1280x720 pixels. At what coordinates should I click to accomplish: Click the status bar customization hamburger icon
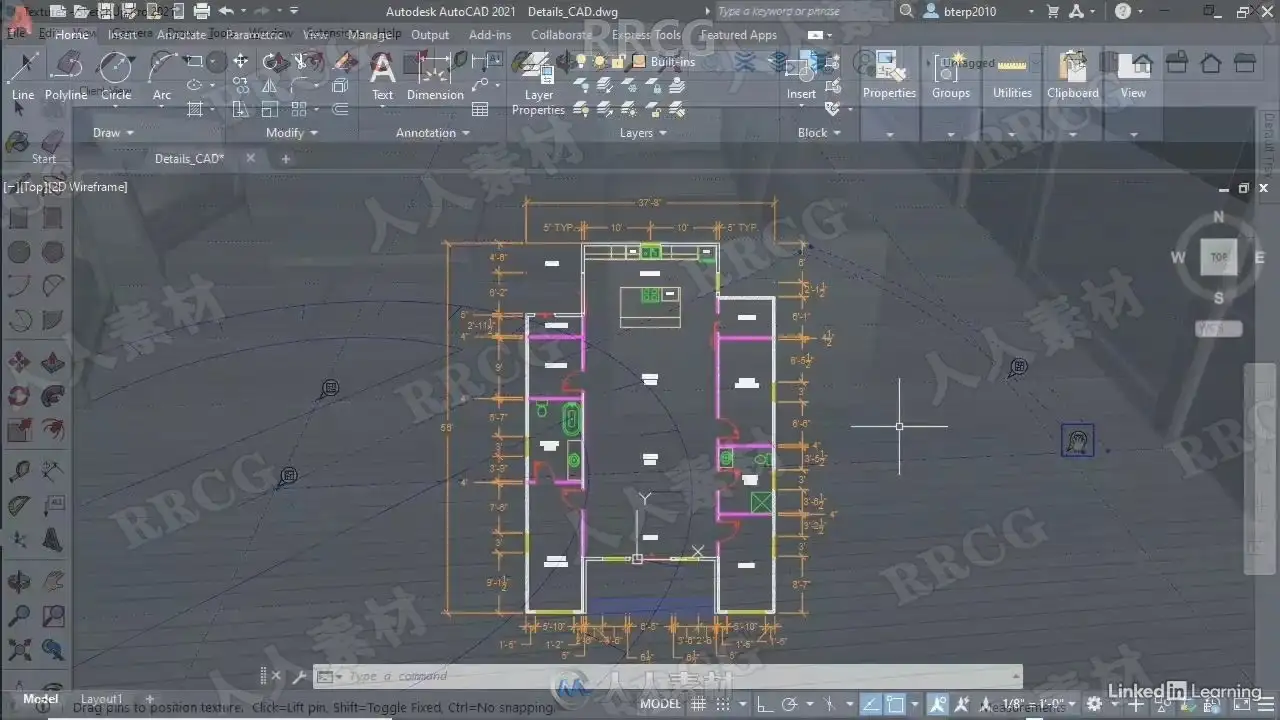(x=1264, y=704)
